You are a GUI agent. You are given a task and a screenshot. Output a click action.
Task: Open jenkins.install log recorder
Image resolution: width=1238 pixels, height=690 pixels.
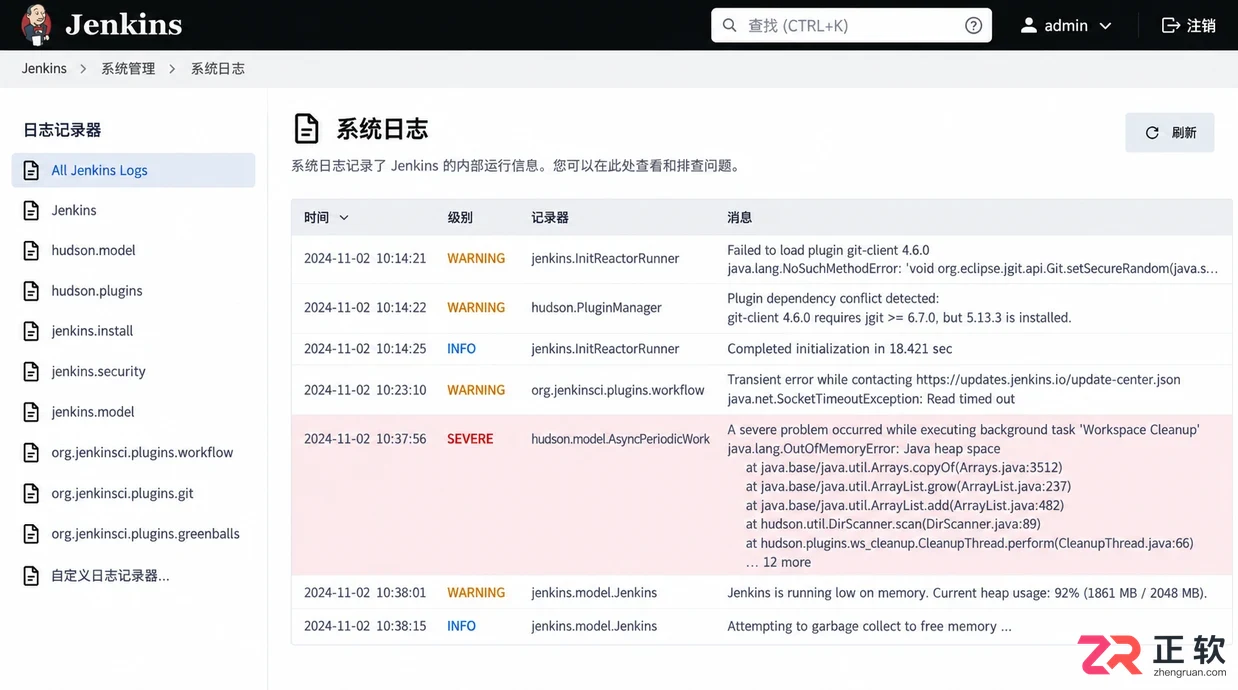[92, 331]
